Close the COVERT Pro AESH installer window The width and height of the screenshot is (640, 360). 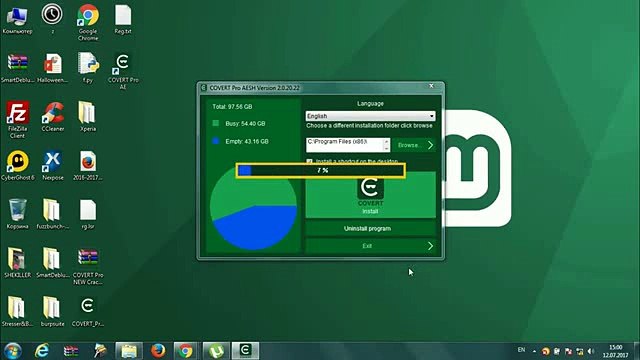pyautogui.click(x=431, y=86)
